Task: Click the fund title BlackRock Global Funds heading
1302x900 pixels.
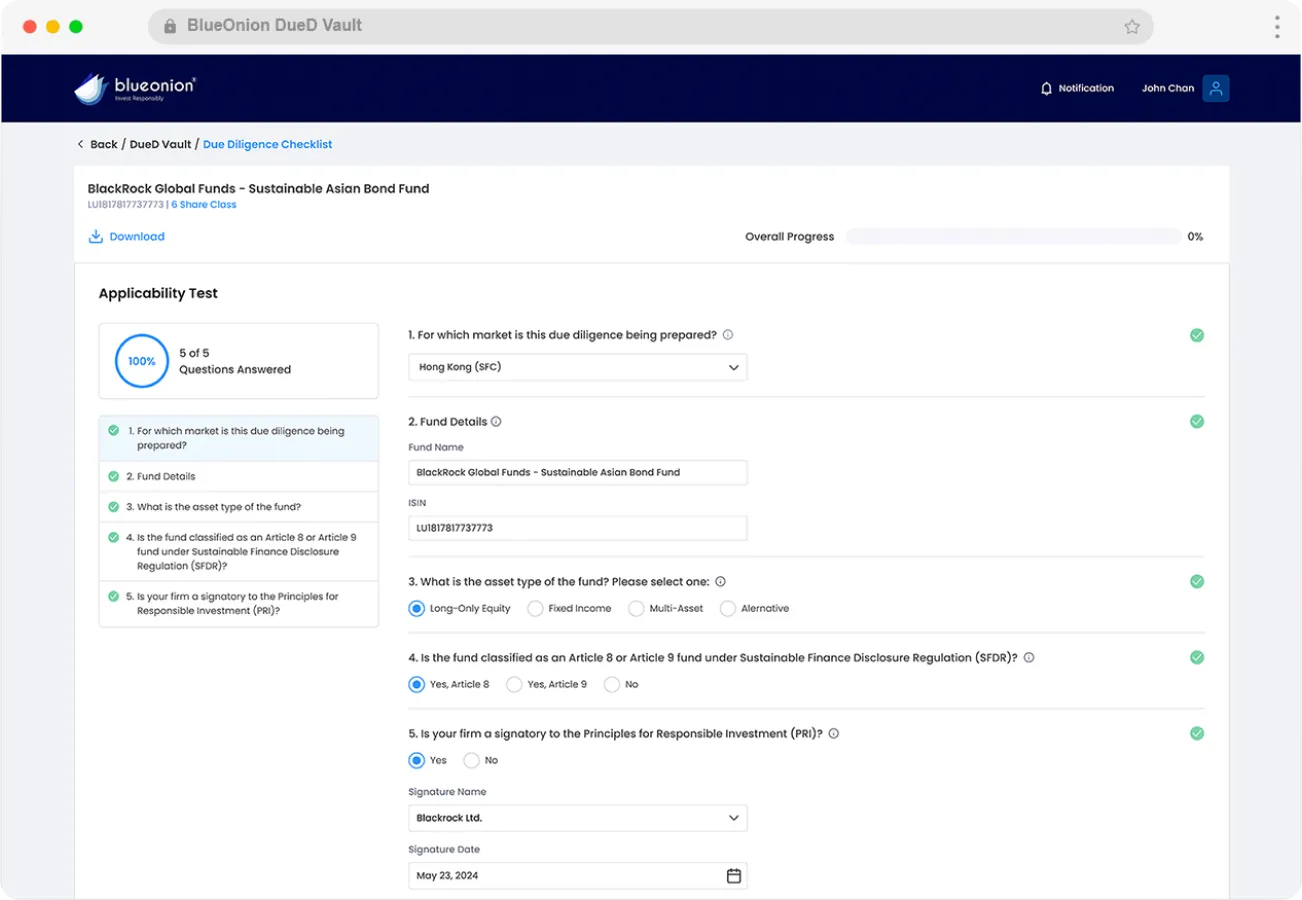Action: [258, 188]
